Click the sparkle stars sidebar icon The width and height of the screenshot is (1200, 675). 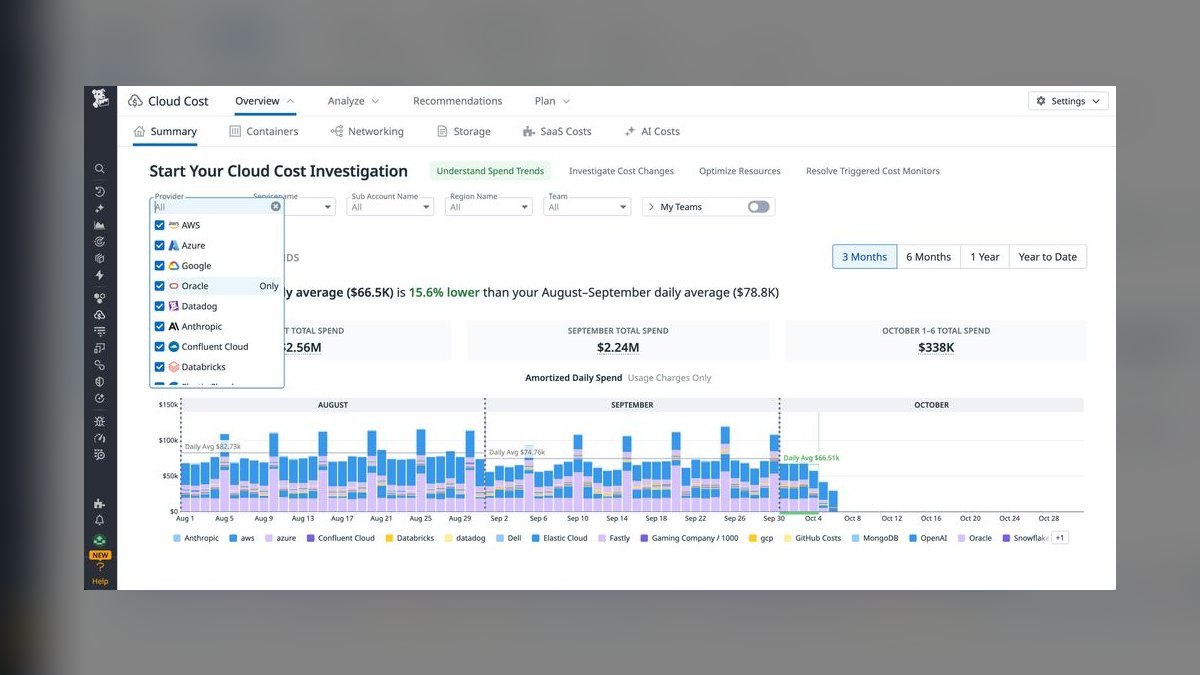coord(100,208)
